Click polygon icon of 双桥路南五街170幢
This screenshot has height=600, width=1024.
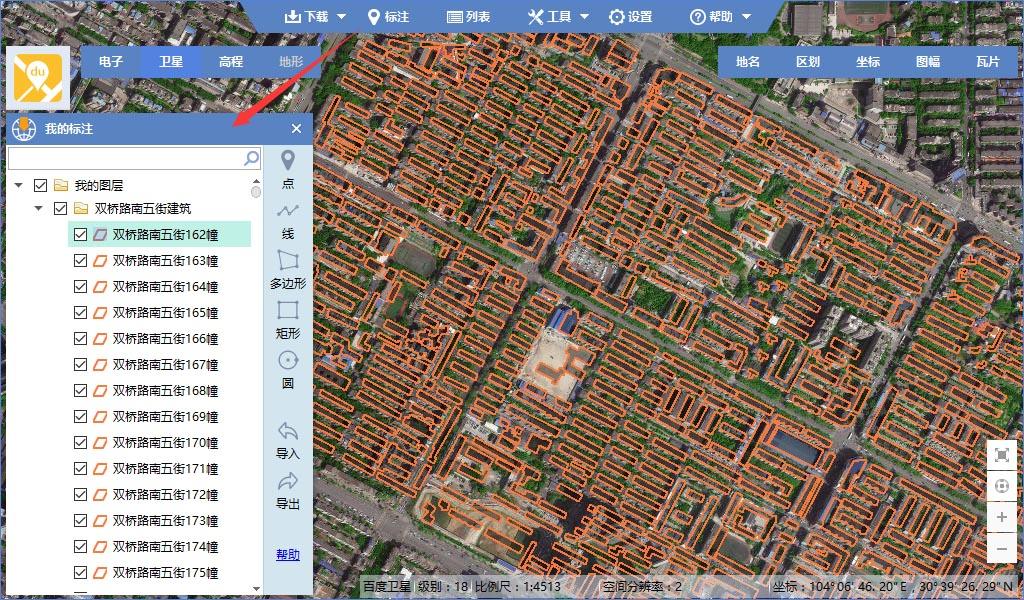coord(100,443)
